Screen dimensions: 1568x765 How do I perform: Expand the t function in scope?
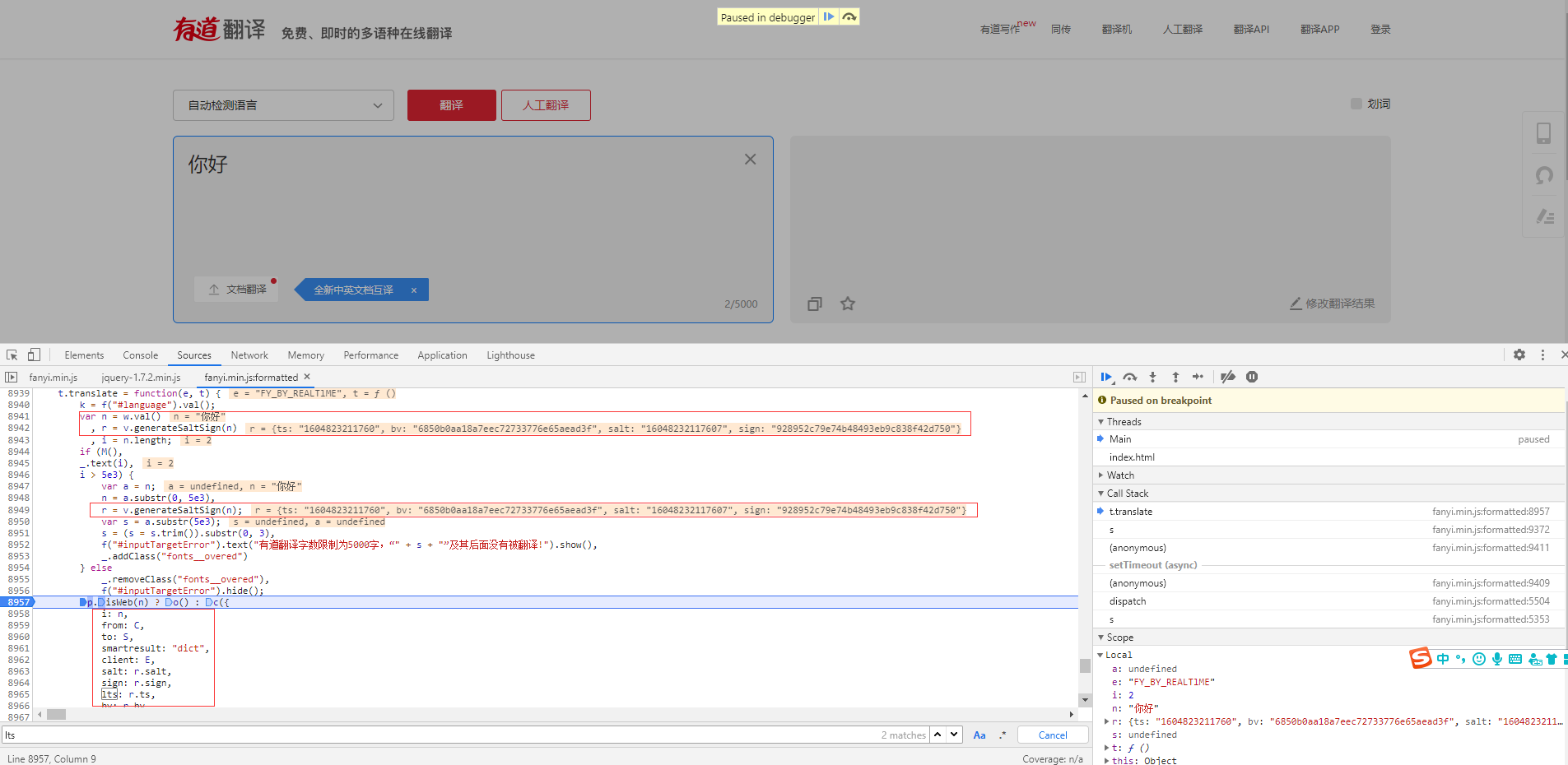[1106, 748]
